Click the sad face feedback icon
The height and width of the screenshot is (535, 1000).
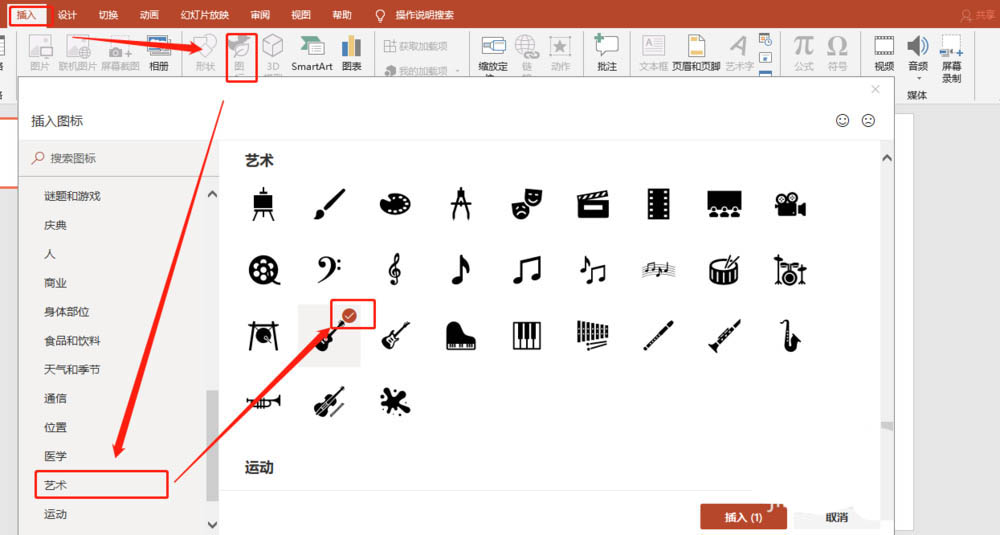pos(868,121)
